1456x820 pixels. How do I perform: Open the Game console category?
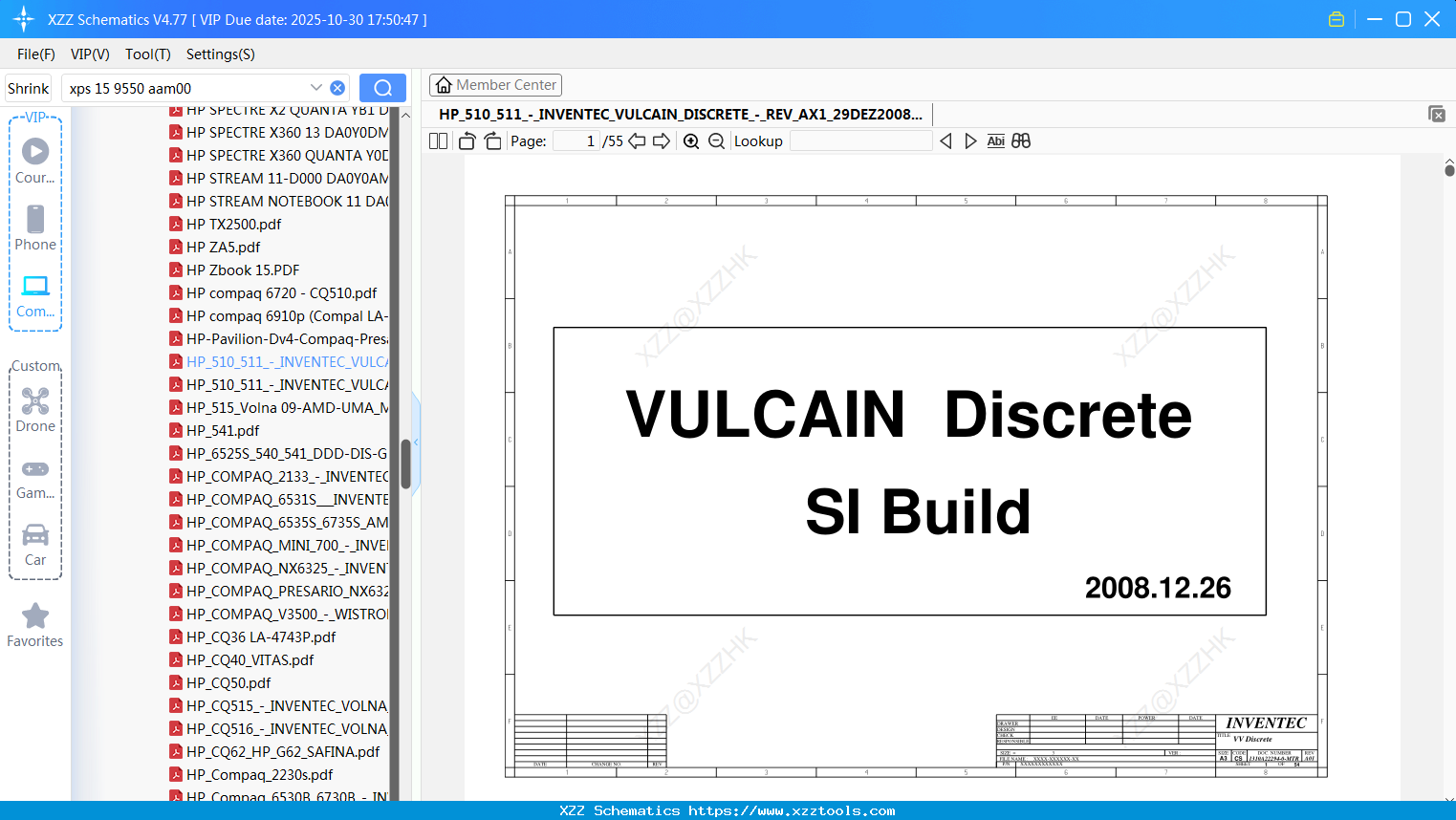[35, 478]
